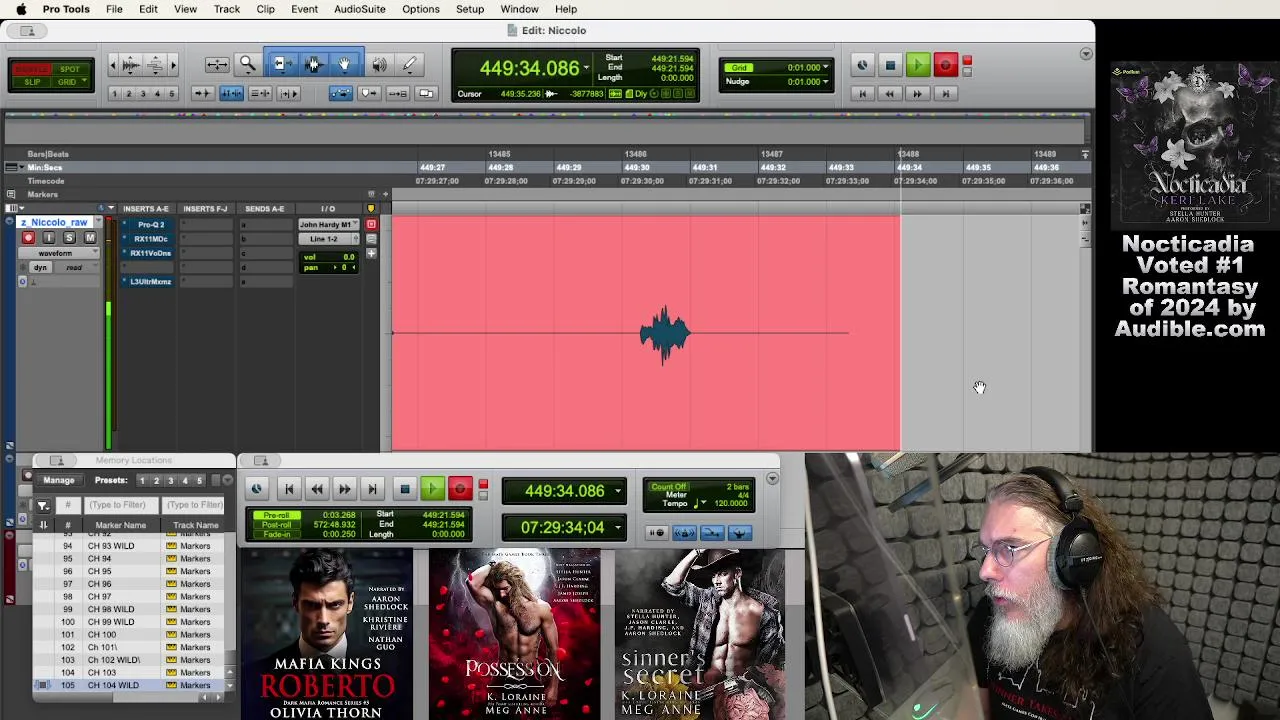1280x720 pixels.
Task: Click the Manage button in Memory Locations
Action: click(59, 480)
